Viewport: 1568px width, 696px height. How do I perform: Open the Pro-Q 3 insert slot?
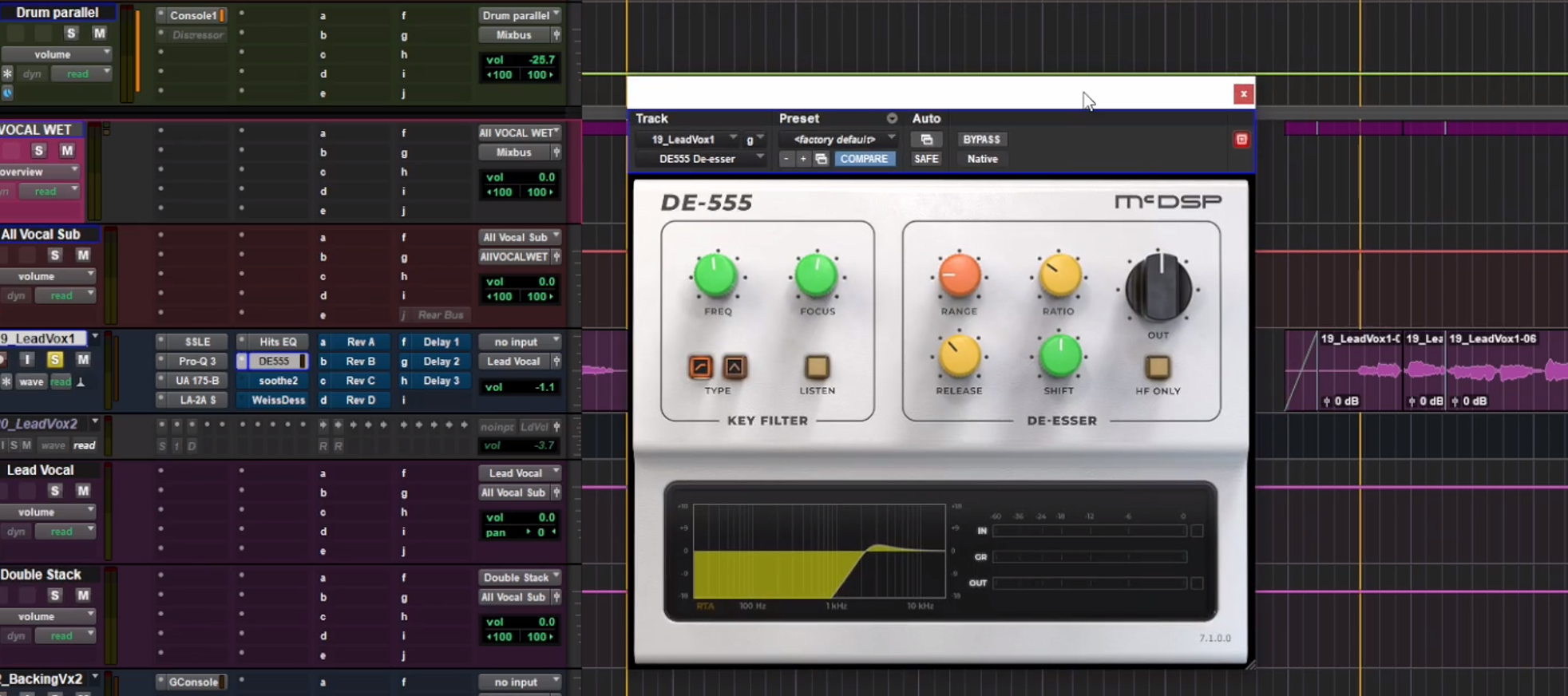click(x=197, y=362)
